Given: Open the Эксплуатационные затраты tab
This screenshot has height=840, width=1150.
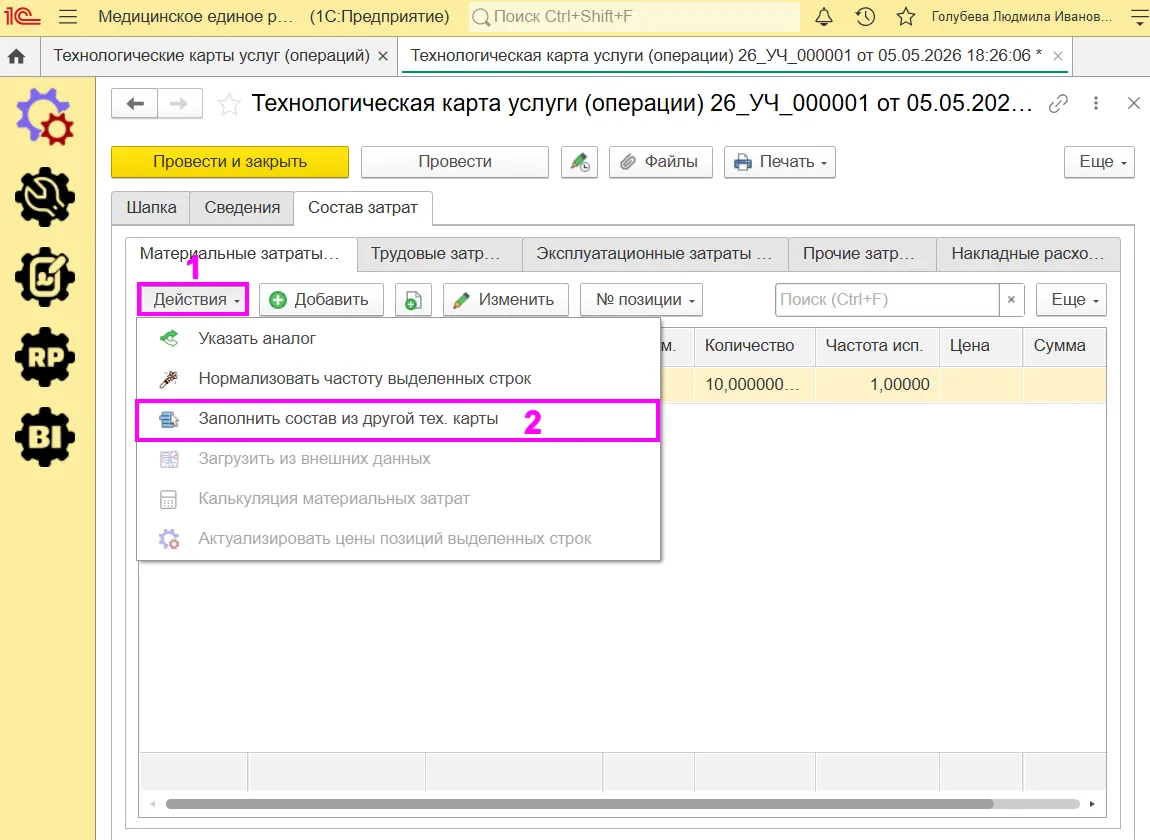Looking at the screenshot, I should (655, 254).
